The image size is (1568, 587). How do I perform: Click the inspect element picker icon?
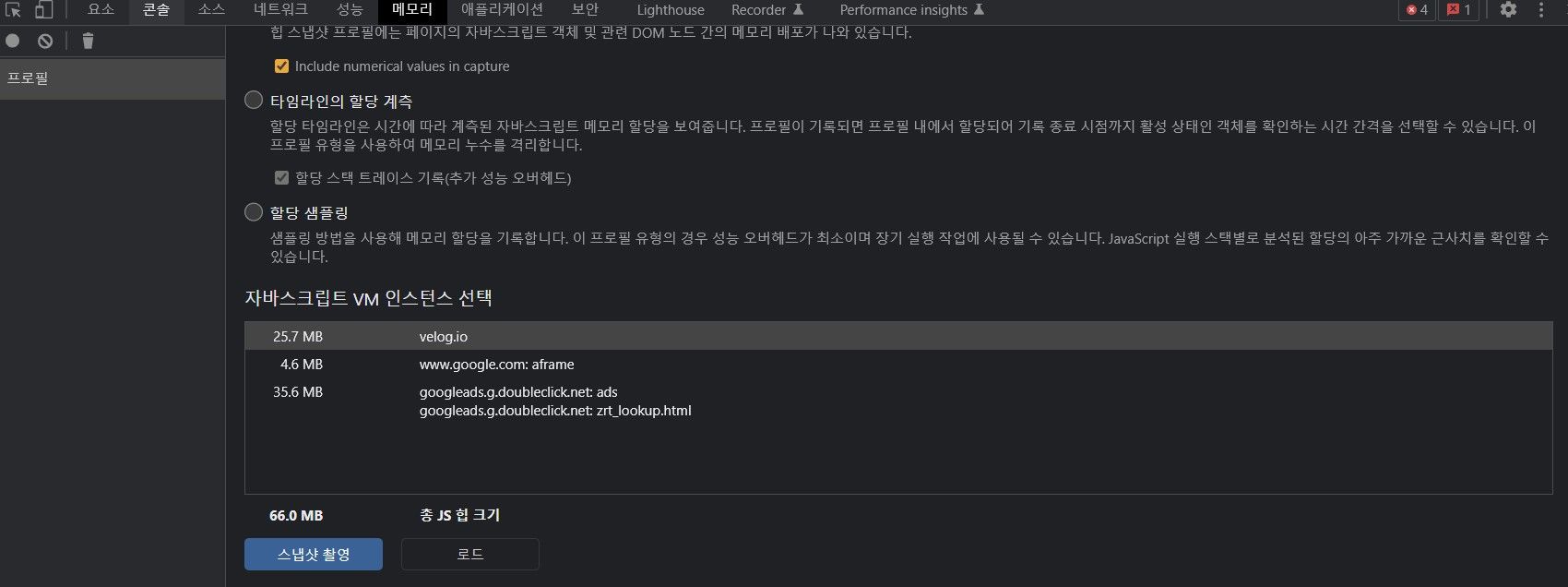click(13, 10)
